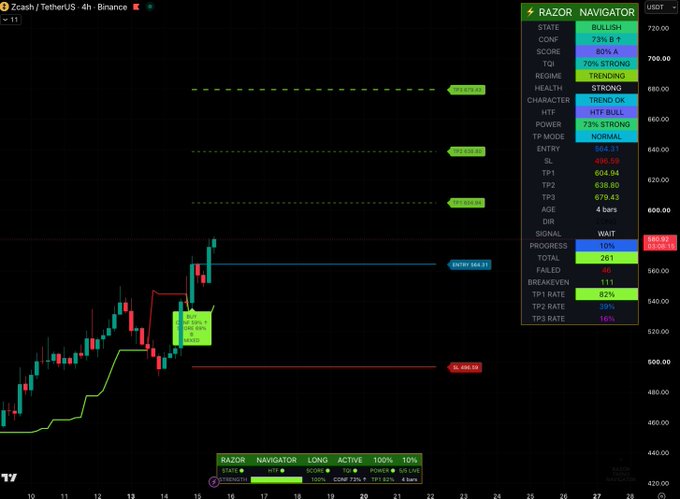The width and height of the screenshot is (680, 499).
Task: Click the '70% STRONG' TQI cell
Action: coord(606,64)
